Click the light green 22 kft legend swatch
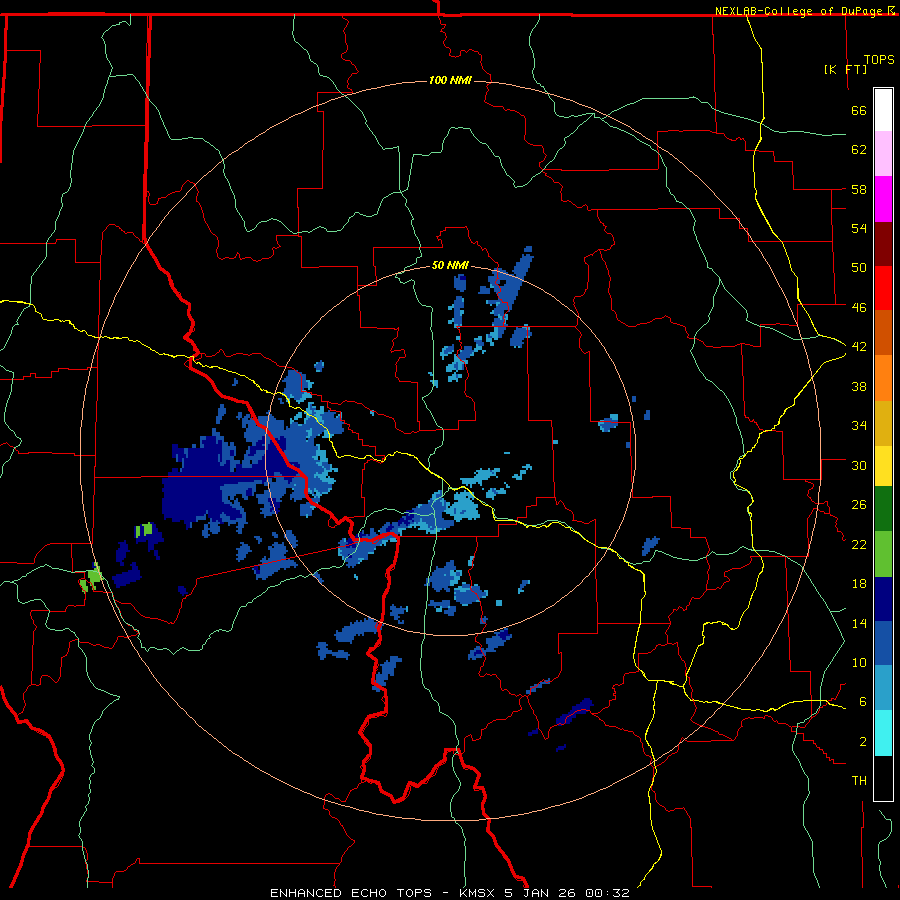 [x=883, y=554]
